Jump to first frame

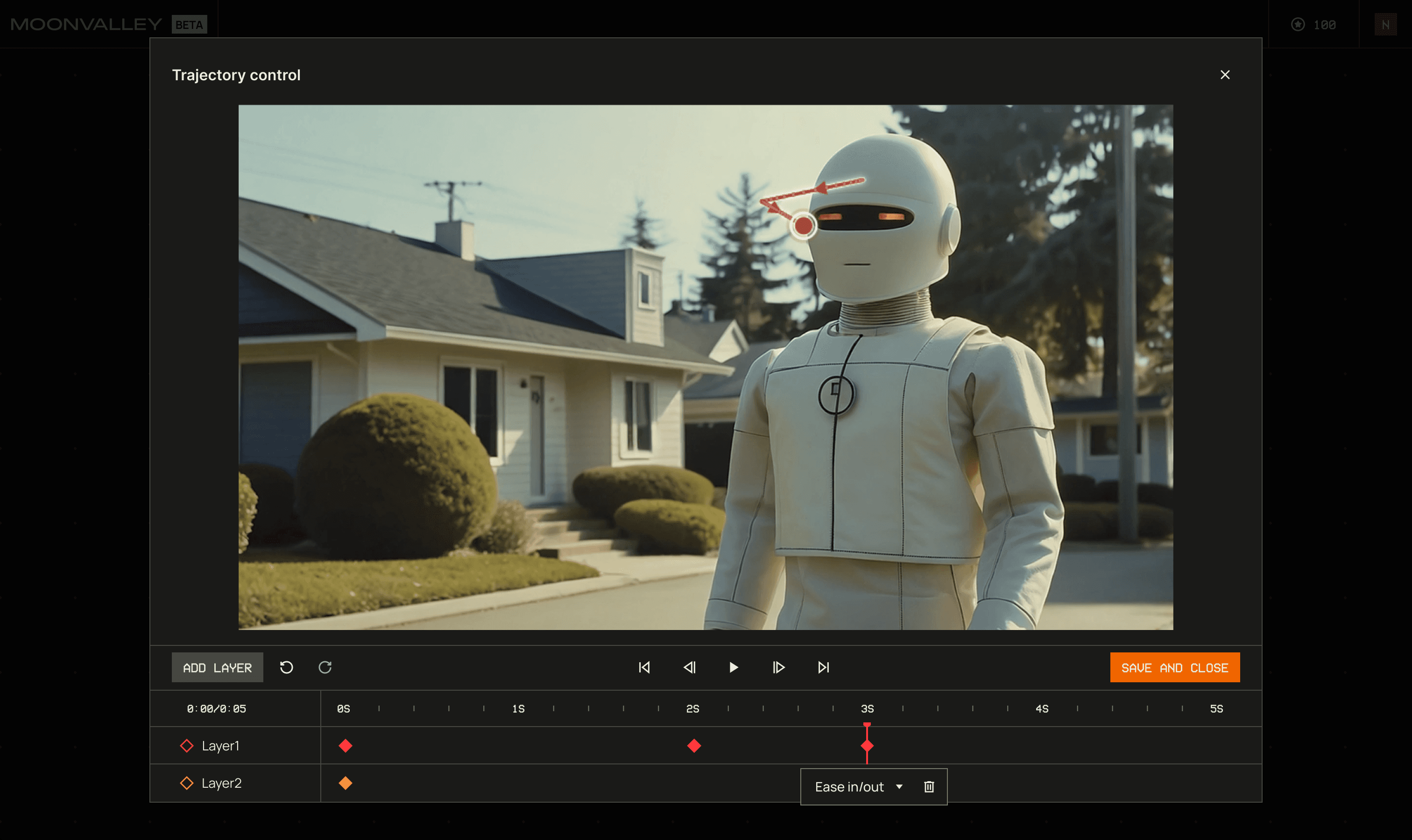(x=644, y=667)
